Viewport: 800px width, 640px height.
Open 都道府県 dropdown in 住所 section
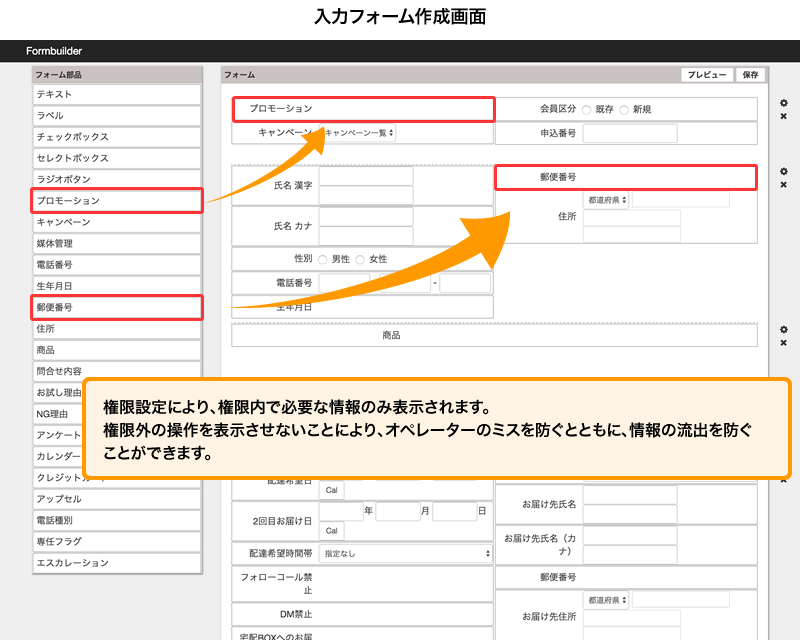606,200
